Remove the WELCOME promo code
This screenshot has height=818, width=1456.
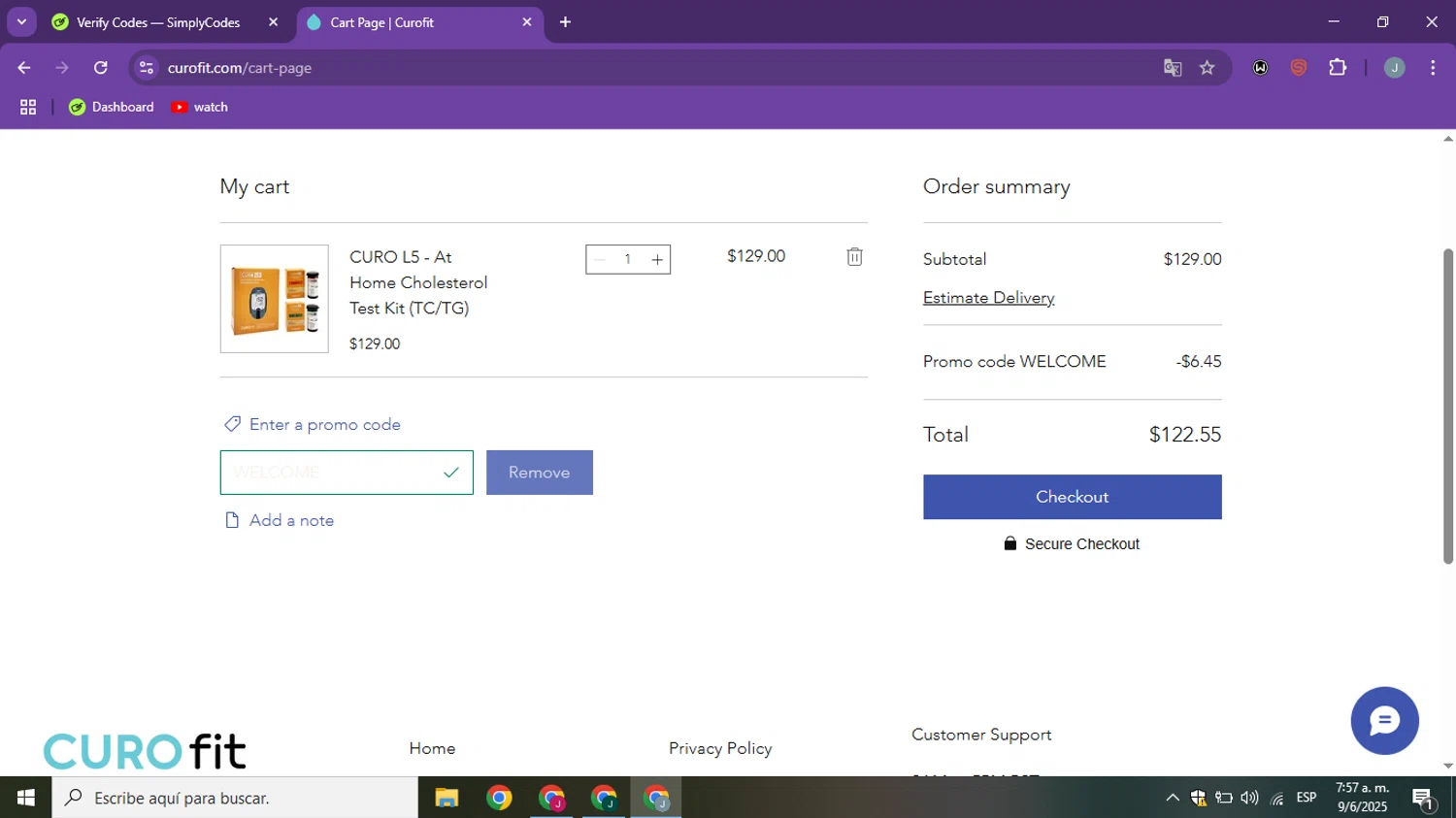[x=540, y=473]
